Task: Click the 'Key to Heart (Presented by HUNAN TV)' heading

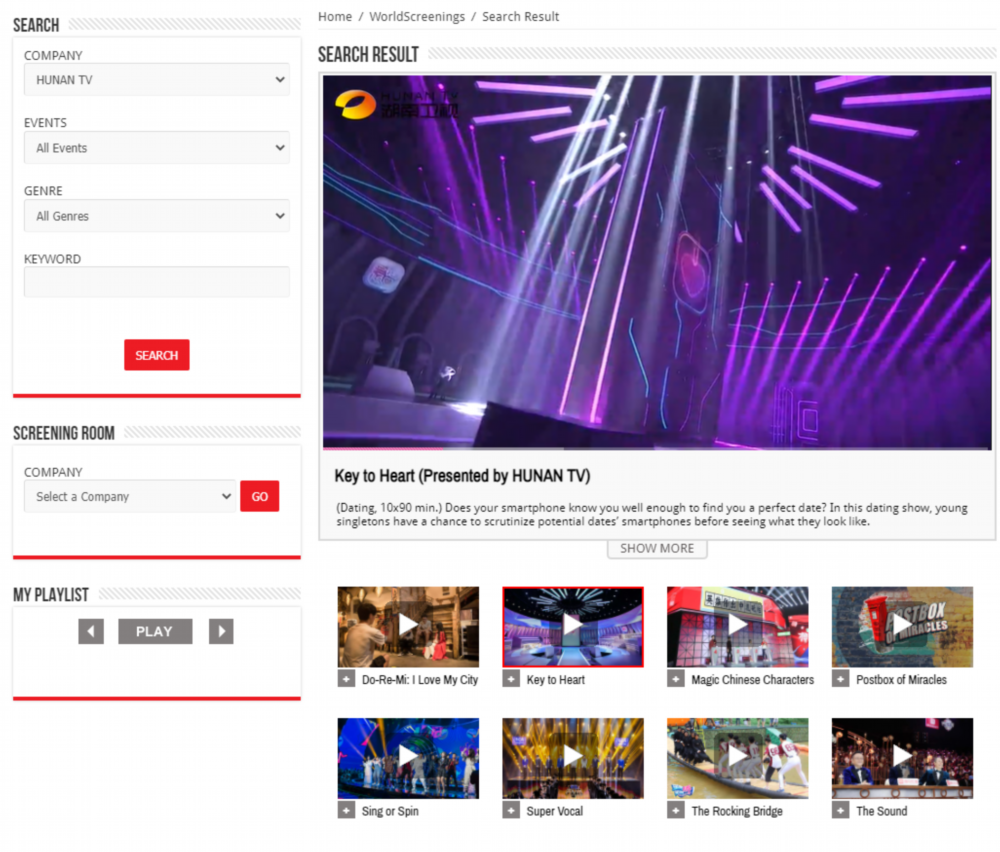Action: (462, 476)
